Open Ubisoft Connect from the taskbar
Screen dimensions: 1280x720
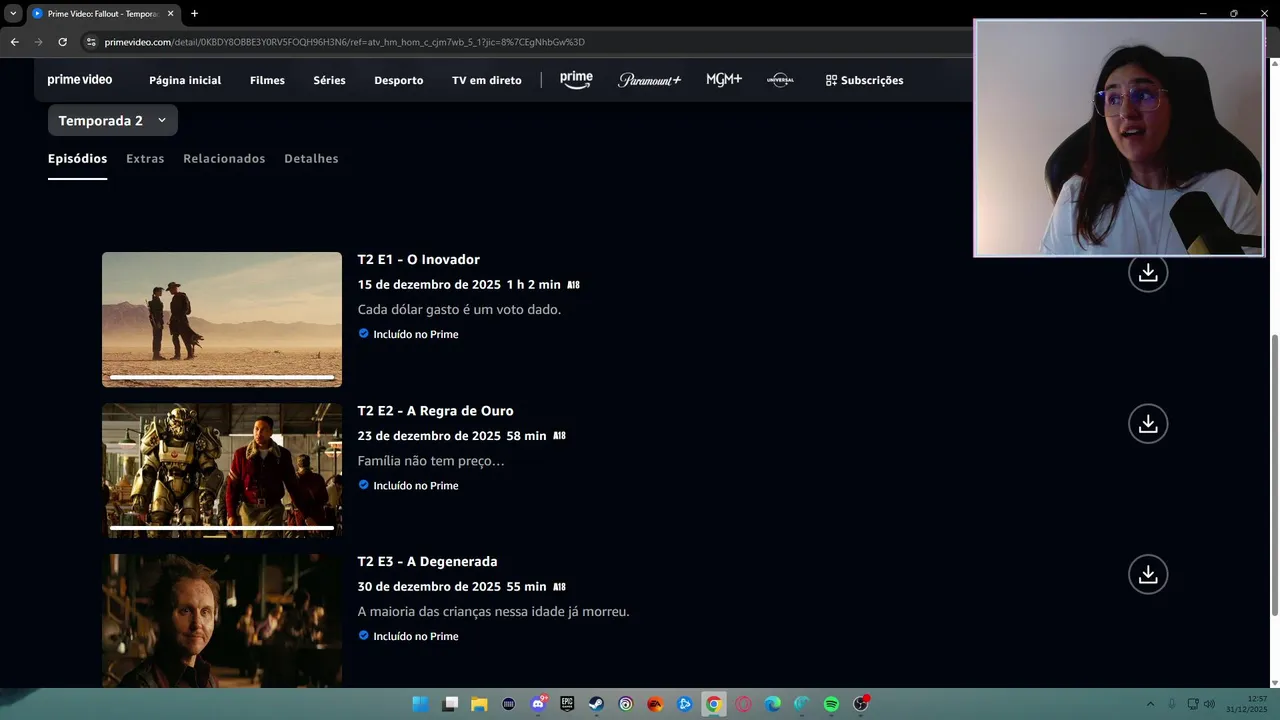point(626,704)
